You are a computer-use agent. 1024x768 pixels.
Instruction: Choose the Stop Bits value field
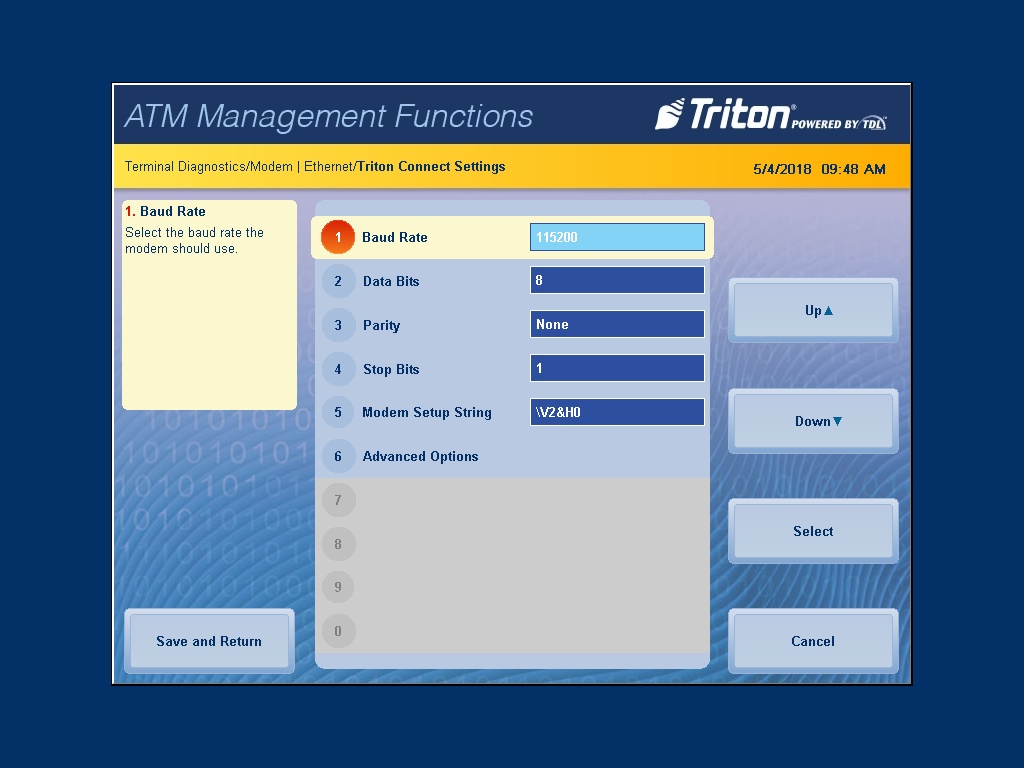pyautogui.click(x=617, y=368)
